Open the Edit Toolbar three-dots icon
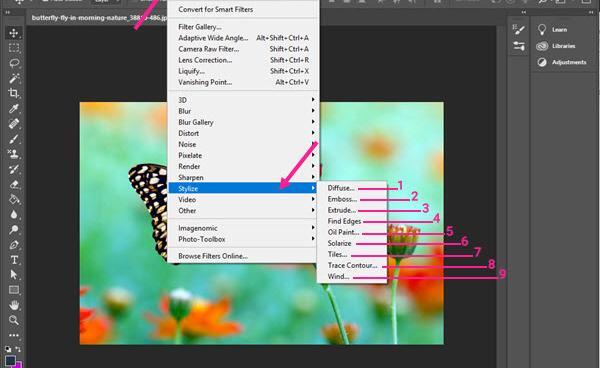 [x=14, y=335]
